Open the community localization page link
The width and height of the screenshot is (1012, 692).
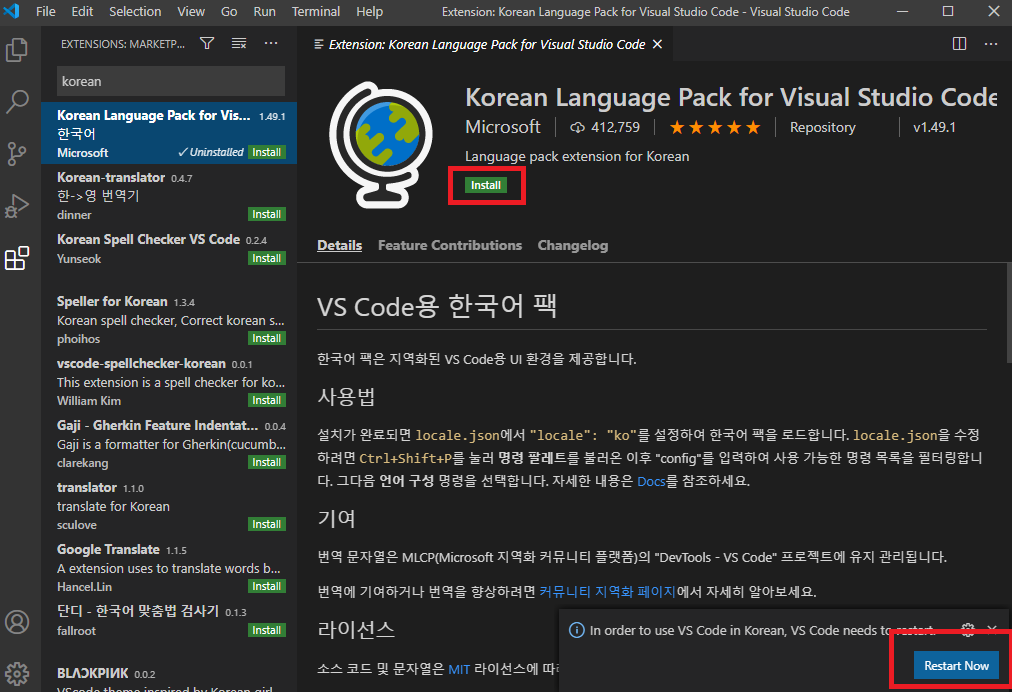pyautogui.click(x=607, y=591)
